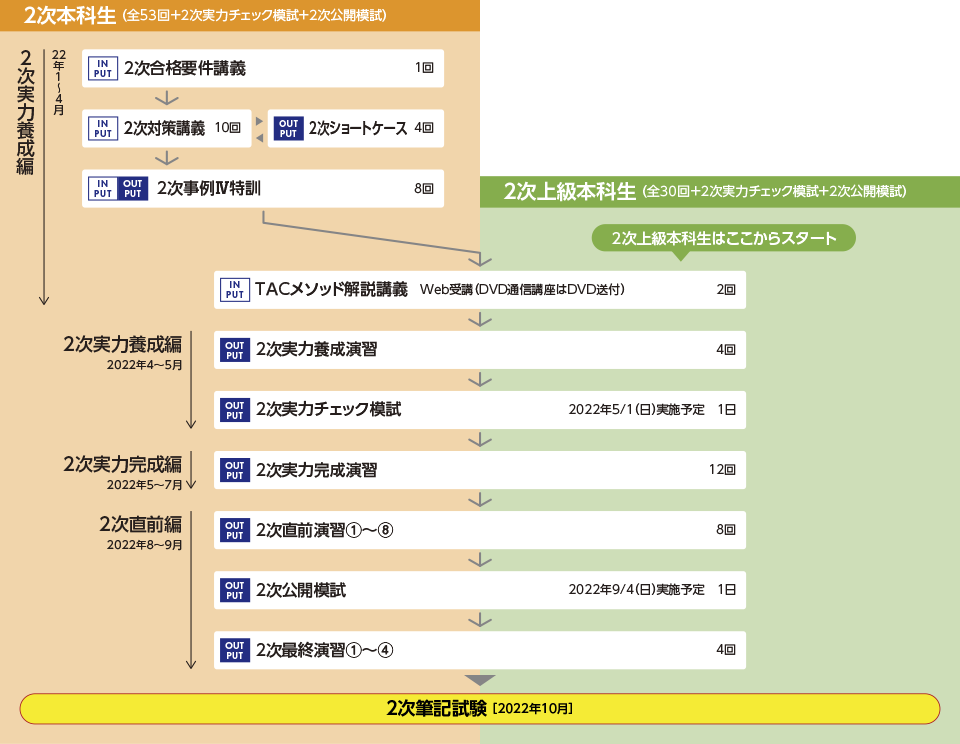Select the OUTPUT badge beside 2次実力養成演習
960x744 pixels.
point(234,350)
